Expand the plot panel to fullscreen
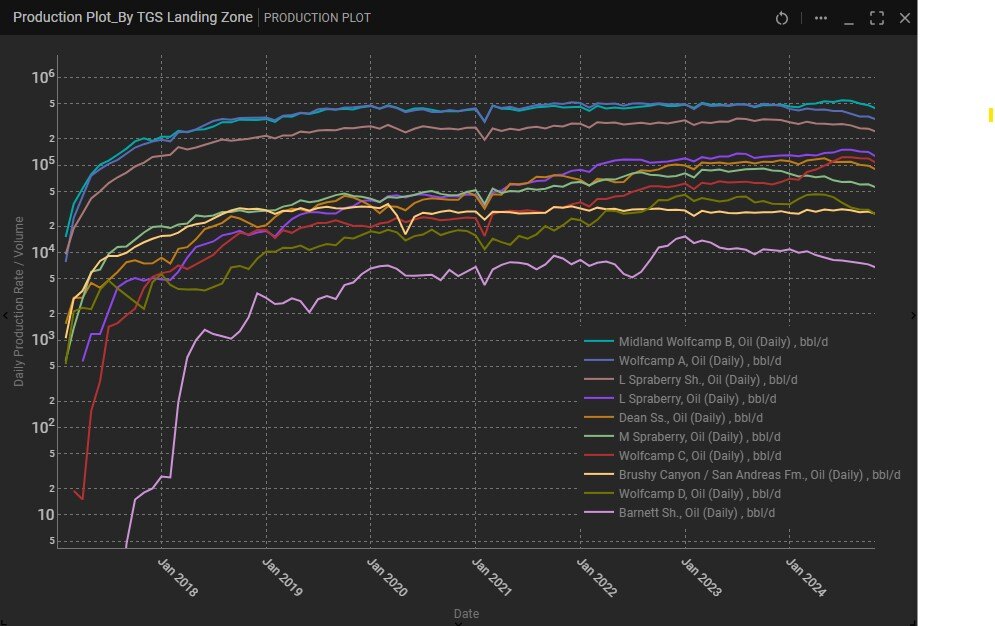The image size is (995, 626). (x=877, y=18)
